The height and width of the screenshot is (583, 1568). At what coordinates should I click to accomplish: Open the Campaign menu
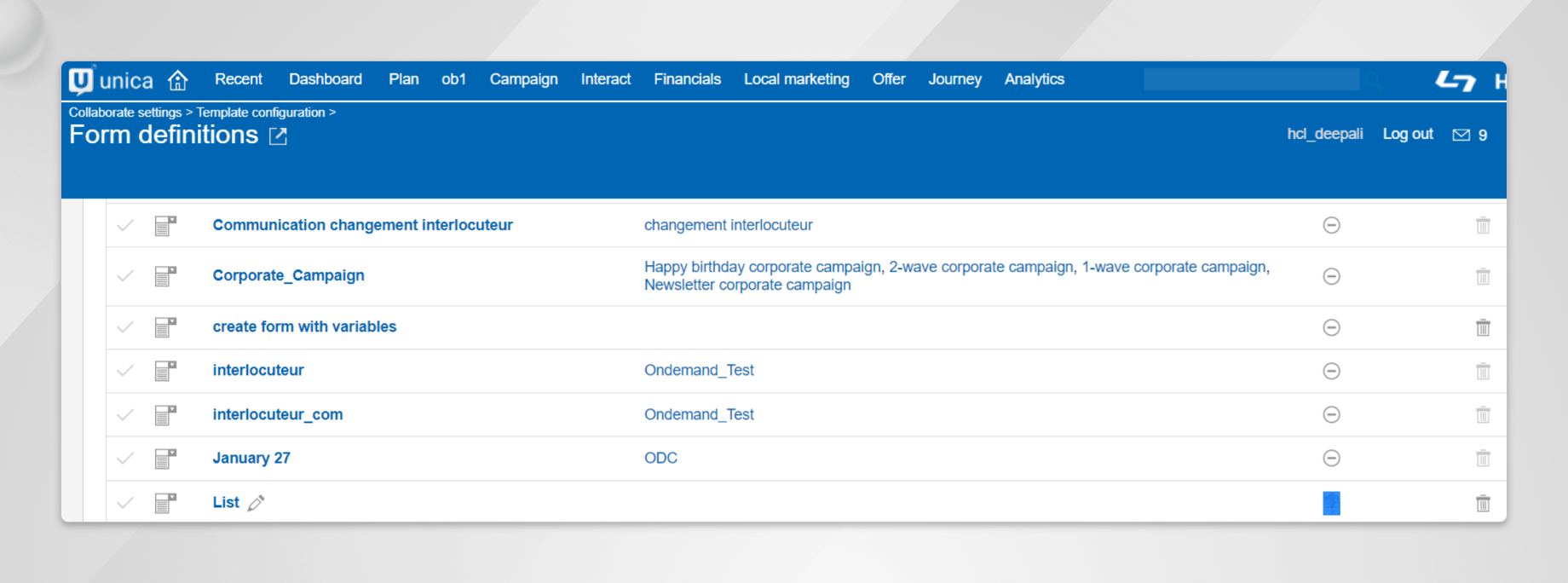pos(523,79)
